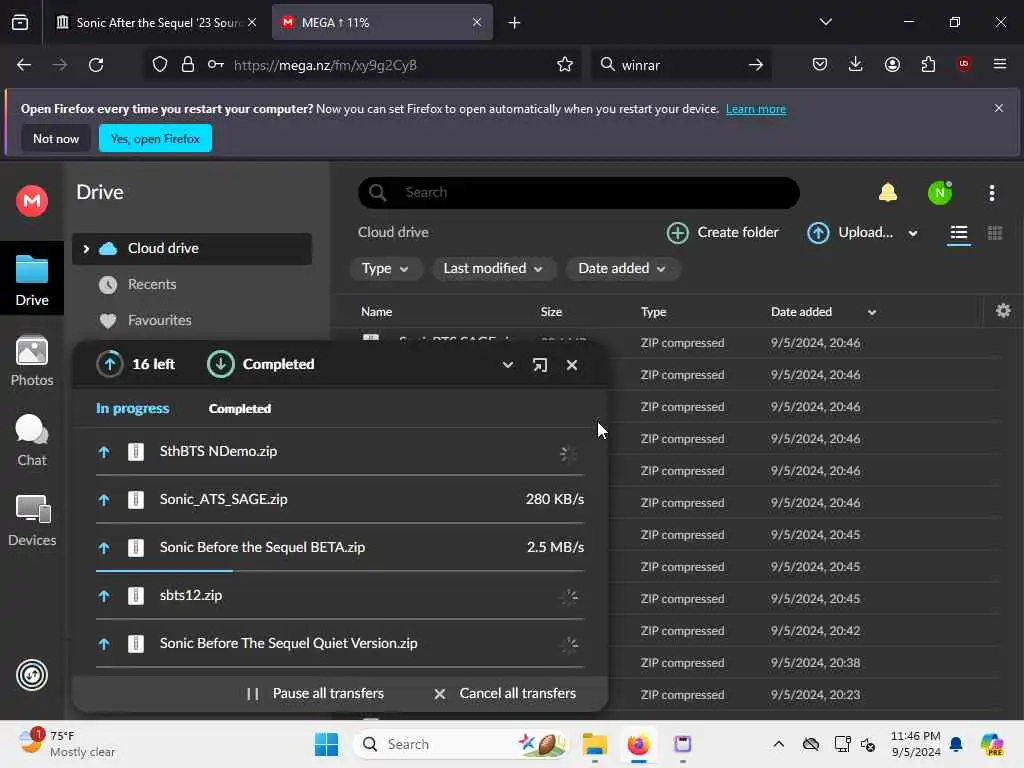This screenshot has width=1024, height=768.
Task: Open the Chat section
Action: click(32, 441)
